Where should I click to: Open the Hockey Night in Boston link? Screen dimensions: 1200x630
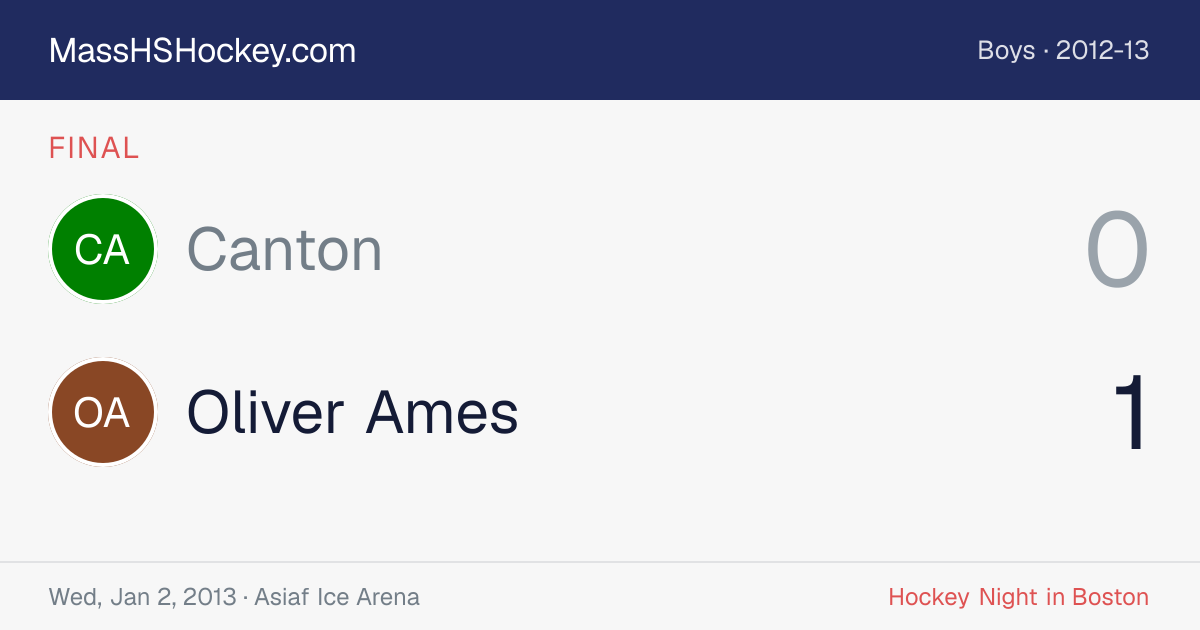pyautogui.click(x=1018, y=597)
